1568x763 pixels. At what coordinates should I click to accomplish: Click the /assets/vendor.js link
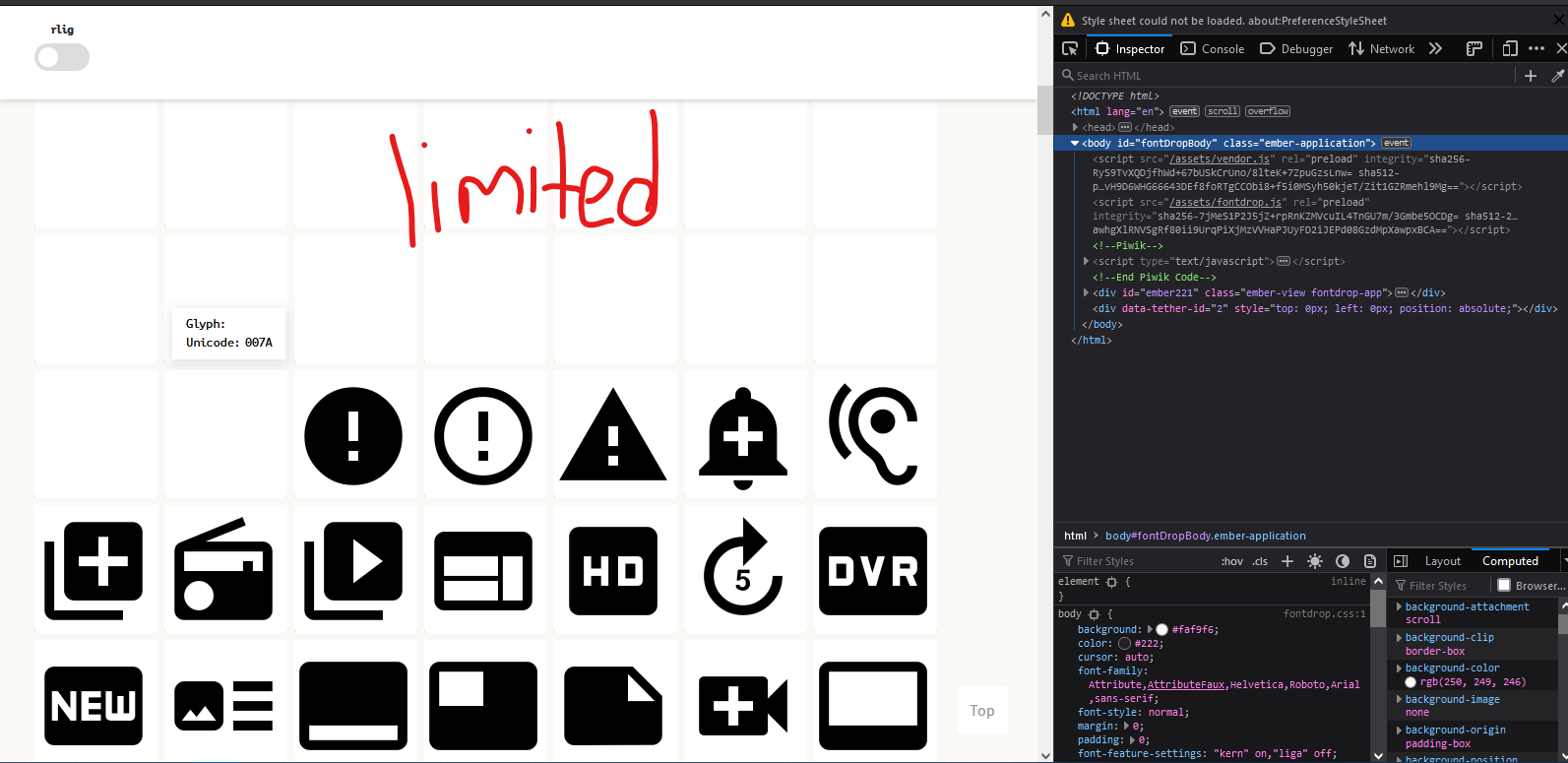click(x=1222, y=159)
